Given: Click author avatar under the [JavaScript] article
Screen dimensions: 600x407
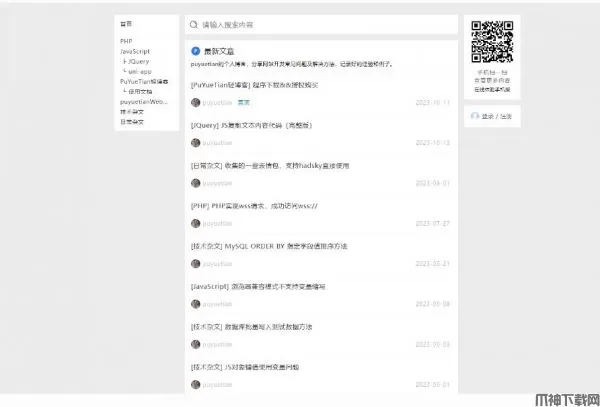Looking at the screenshot, I should (196, 304).
